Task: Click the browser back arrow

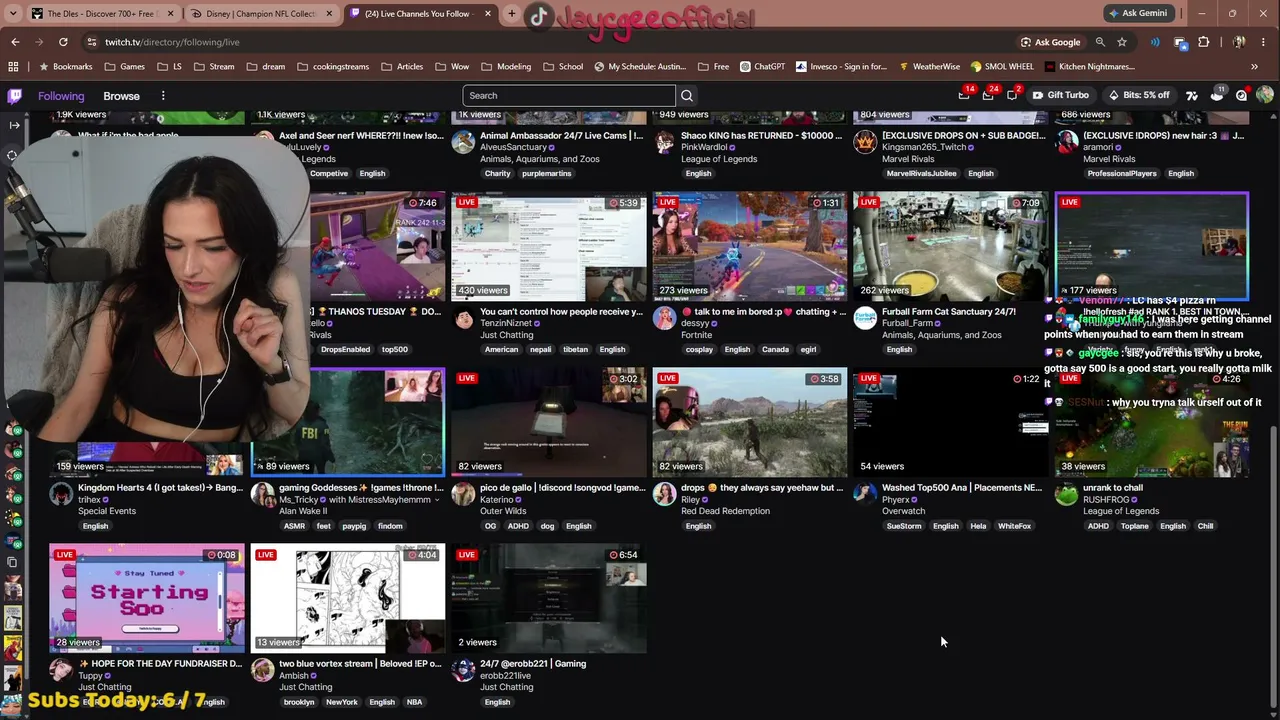Action: [x=15, y=42]
